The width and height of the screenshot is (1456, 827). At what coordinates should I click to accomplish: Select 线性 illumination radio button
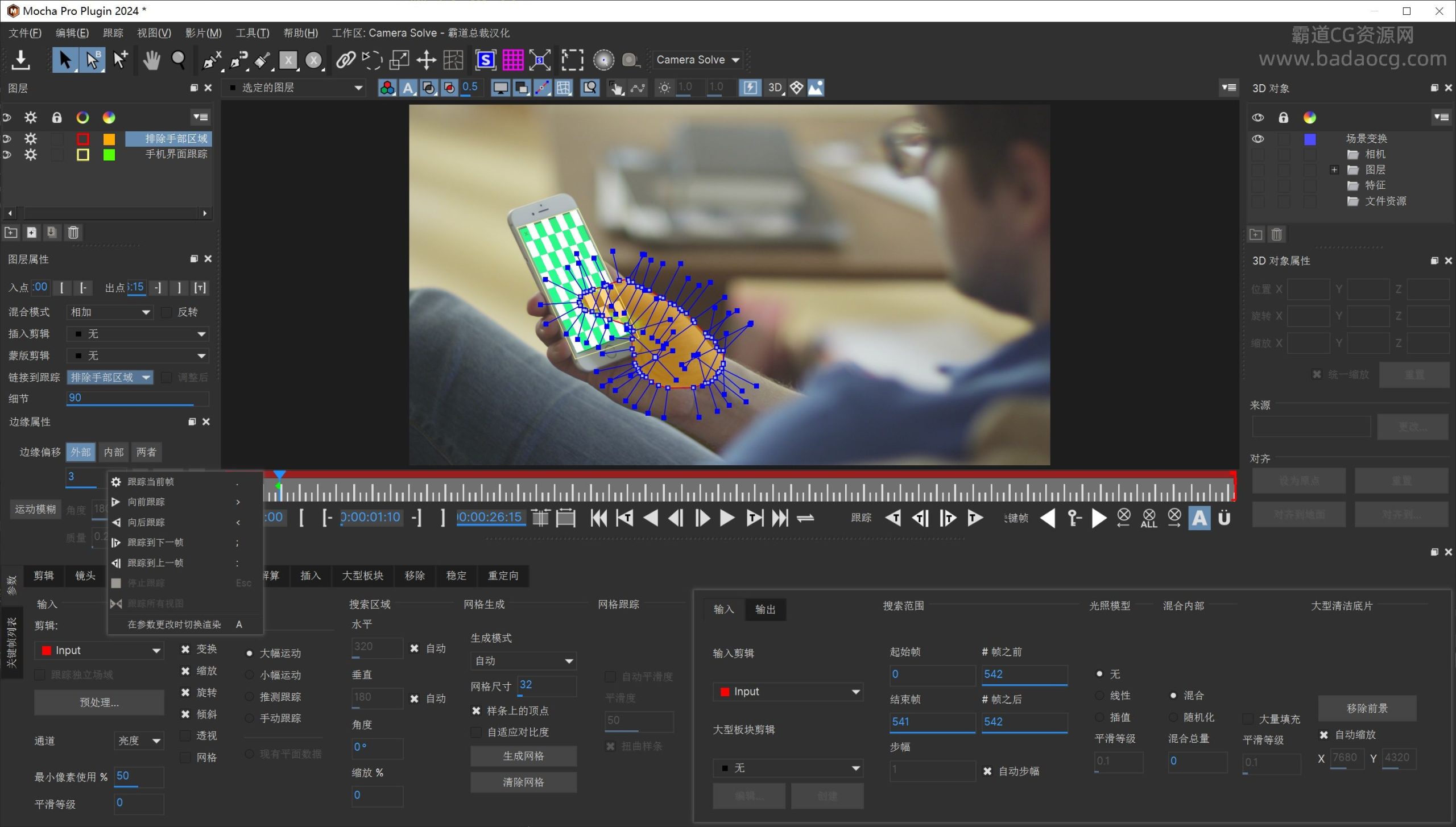pos(1099,696)
